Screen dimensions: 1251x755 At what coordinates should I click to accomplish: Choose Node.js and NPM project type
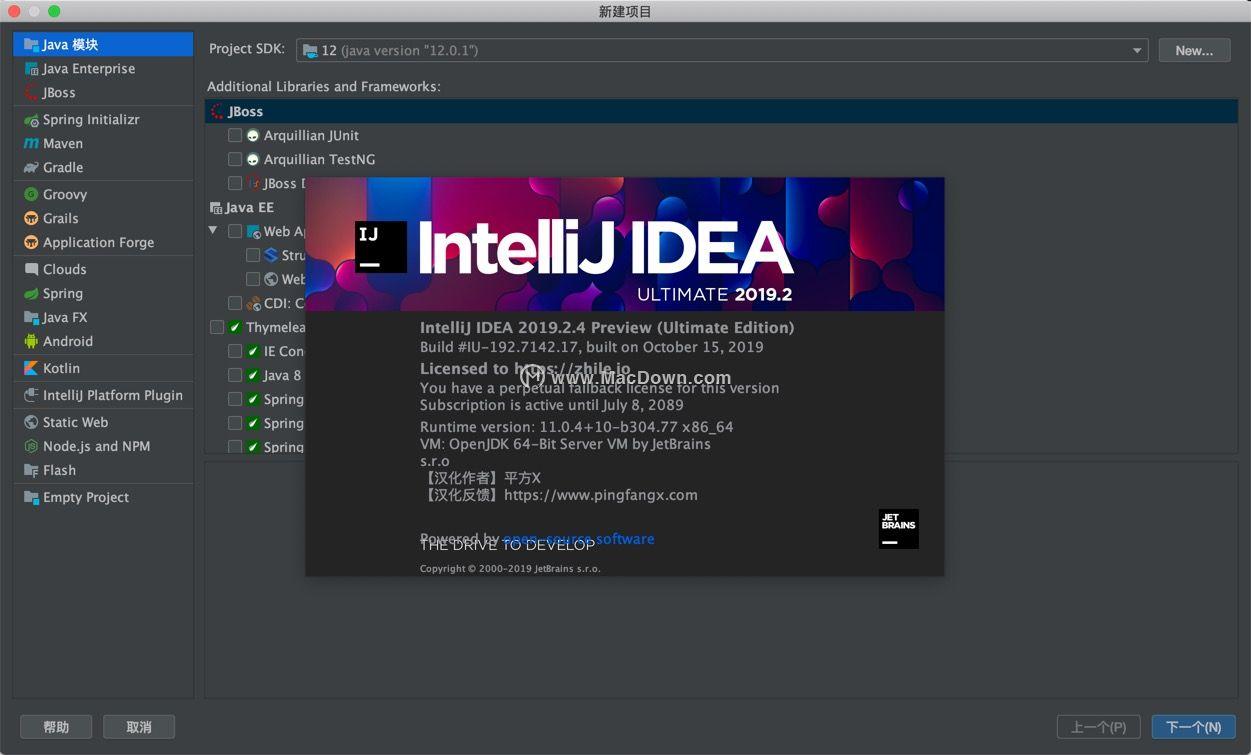[103, 446]
